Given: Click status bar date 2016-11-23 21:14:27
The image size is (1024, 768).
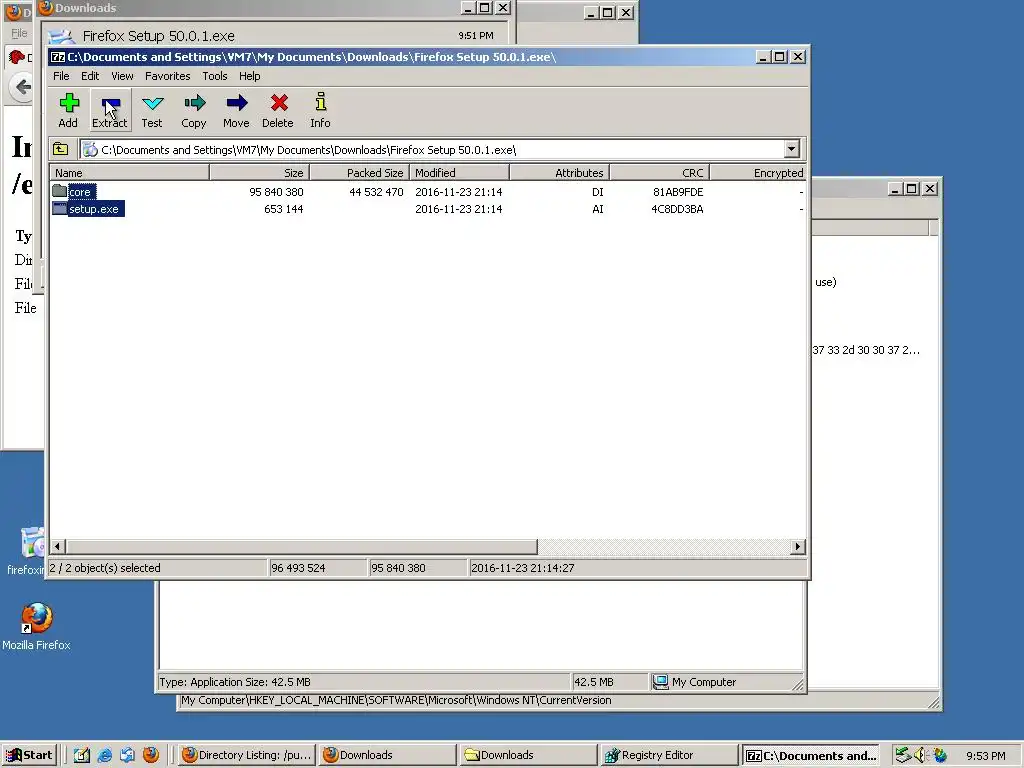Looking at the screenshot, I should (x=522, y=568).
